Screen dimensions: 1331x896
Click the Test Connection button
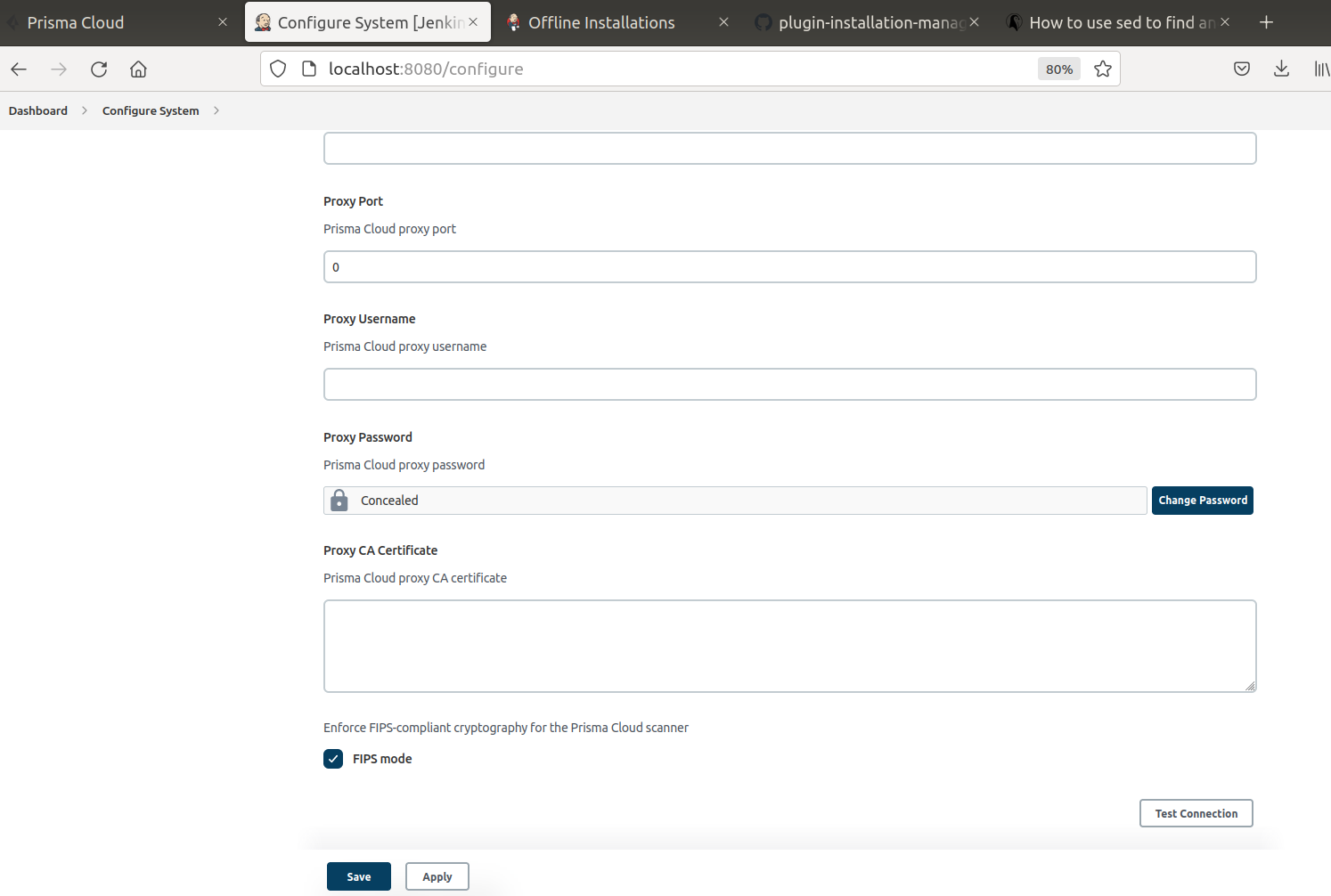click(1196, 813)
